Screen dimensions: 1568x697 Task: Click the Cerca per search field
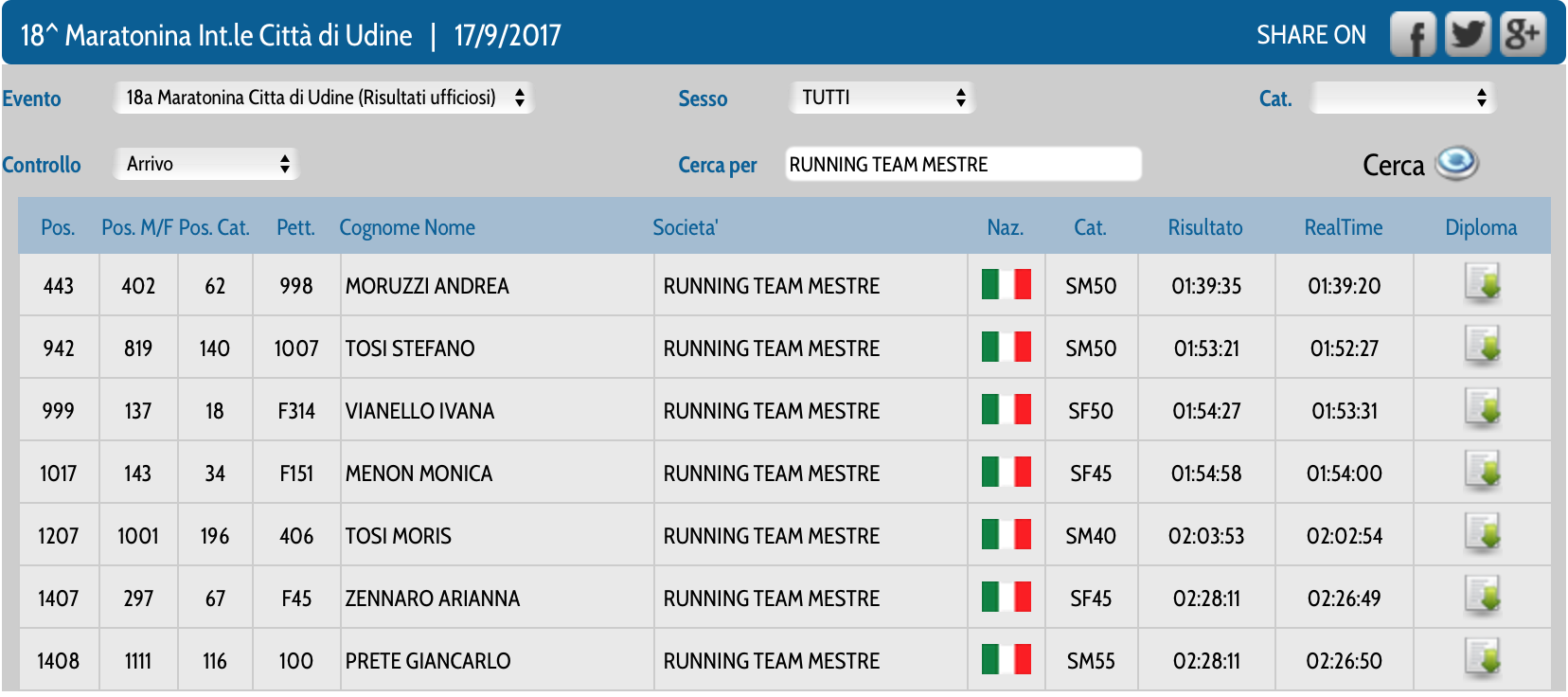(962, 164)
